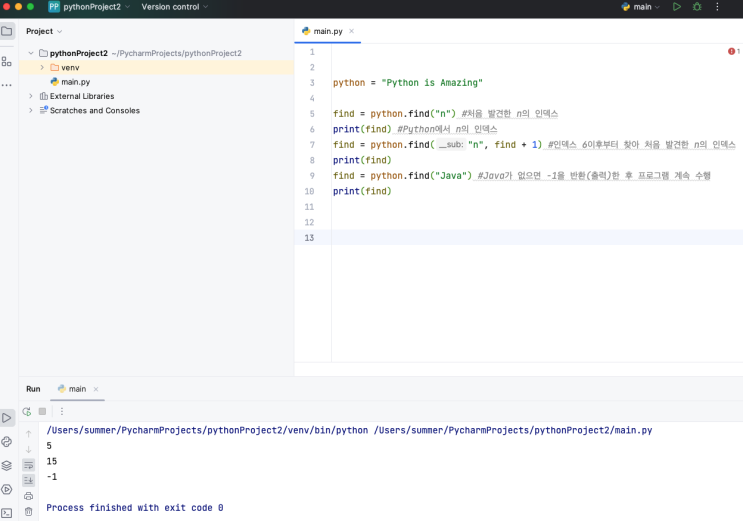Run main with the green play button
The image size is (743, 521).
677,7
